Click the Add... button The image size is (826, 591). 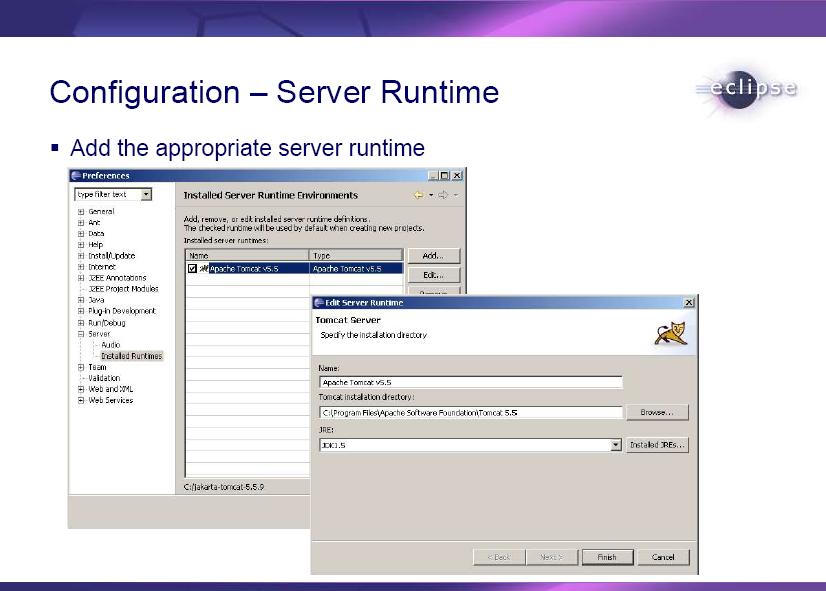point(434,256)
